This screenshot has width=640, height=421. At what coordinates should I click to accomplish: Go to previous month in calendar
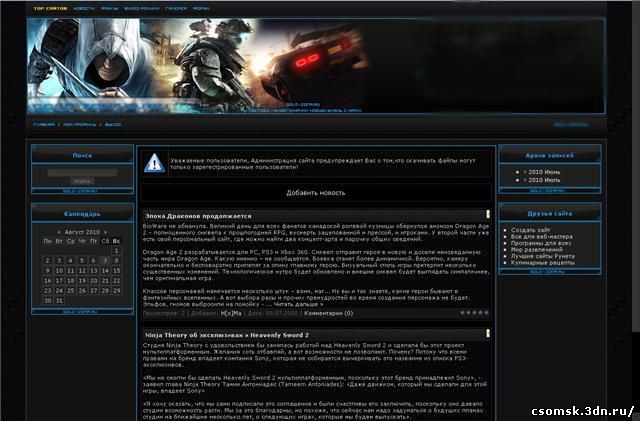[59, 232]
